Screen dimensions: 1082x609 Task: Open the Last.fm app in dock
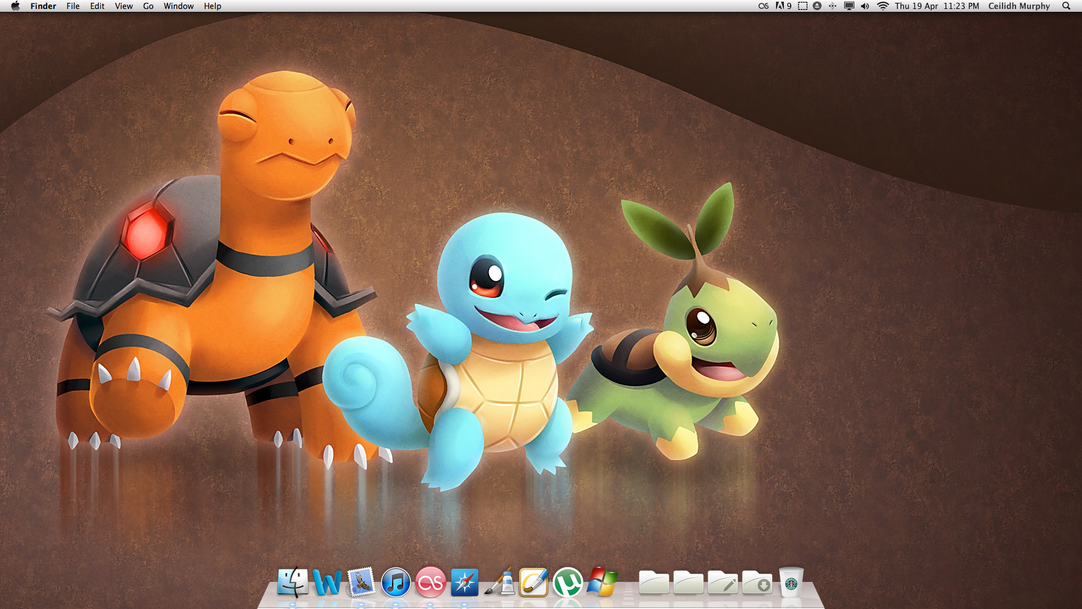(430, 582)
